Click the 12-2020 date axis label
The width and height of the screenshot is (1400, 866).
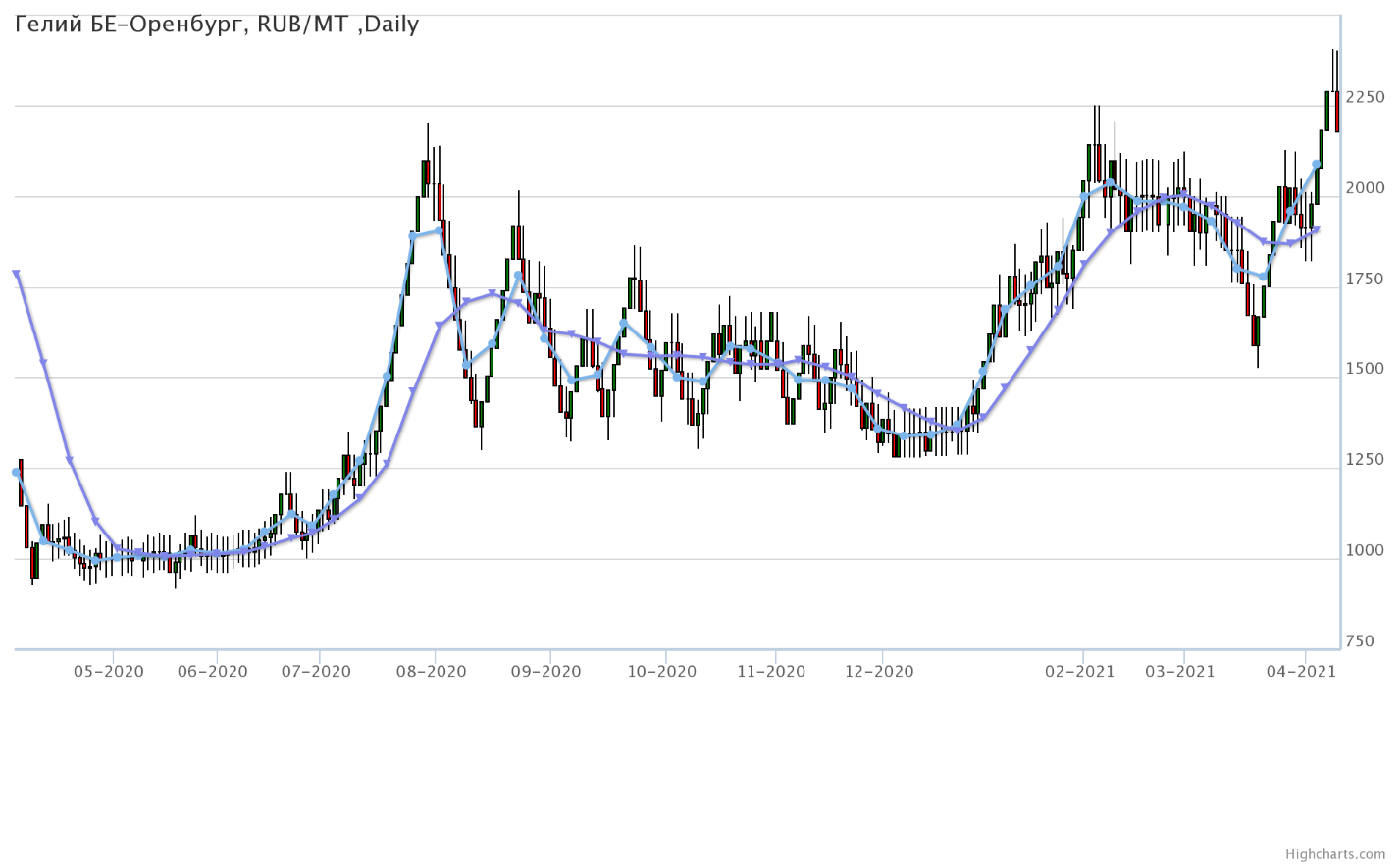(x=879, y=672)
